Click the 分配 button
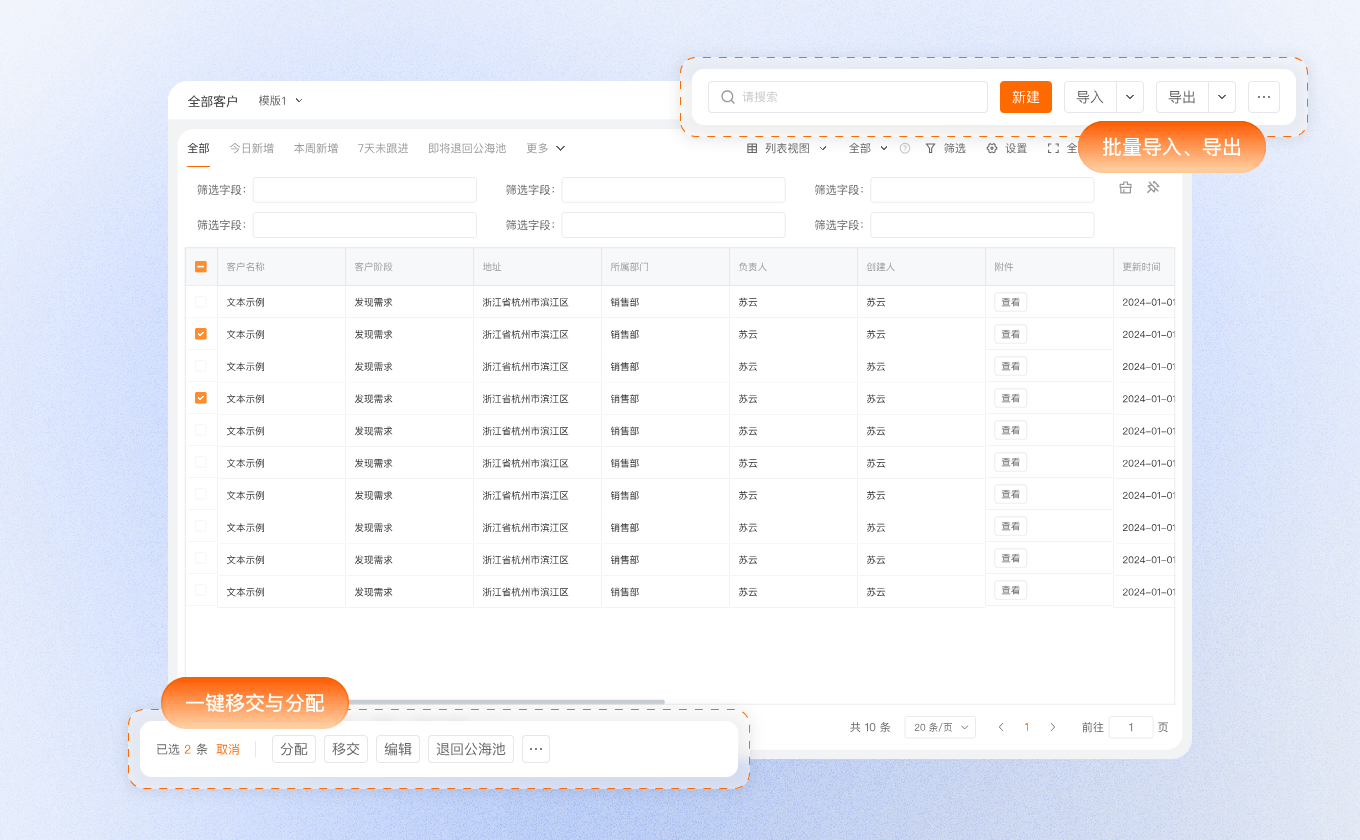 pyautogui.click(x=294, y=749)
